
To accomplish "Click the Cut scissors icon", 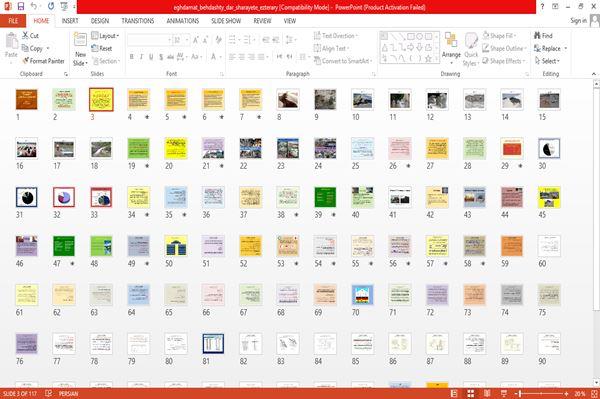I will point(25,35).
